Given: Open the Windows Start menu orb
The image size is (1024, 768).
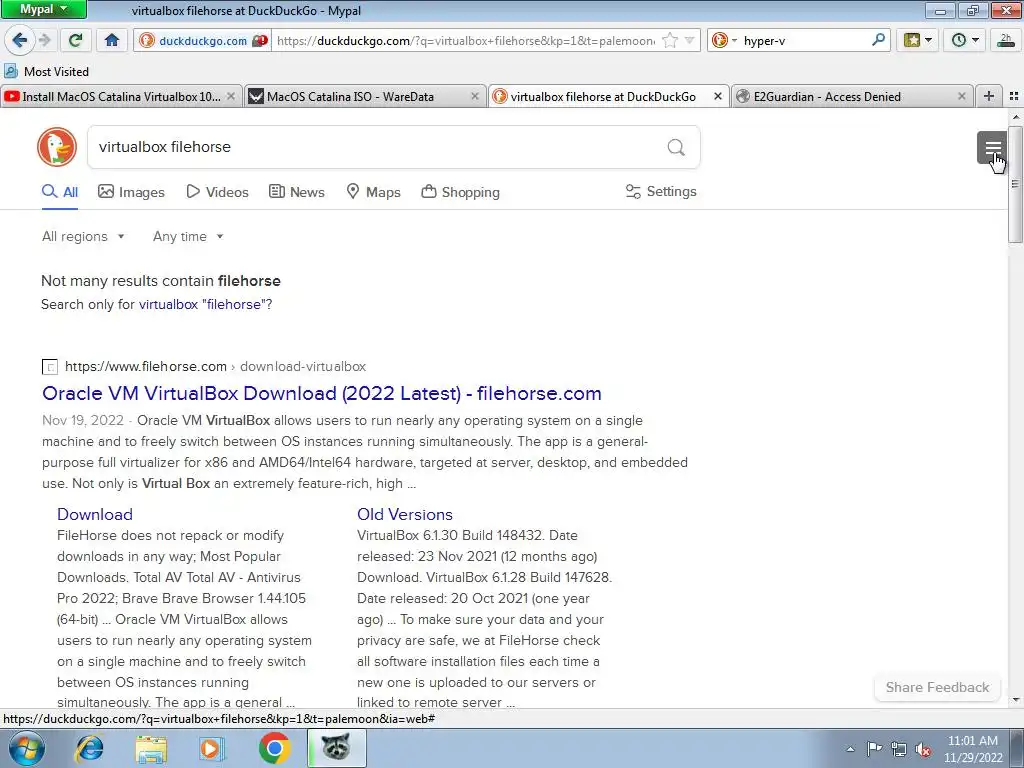Looking at the screenshot, I should tap(26, 748).
